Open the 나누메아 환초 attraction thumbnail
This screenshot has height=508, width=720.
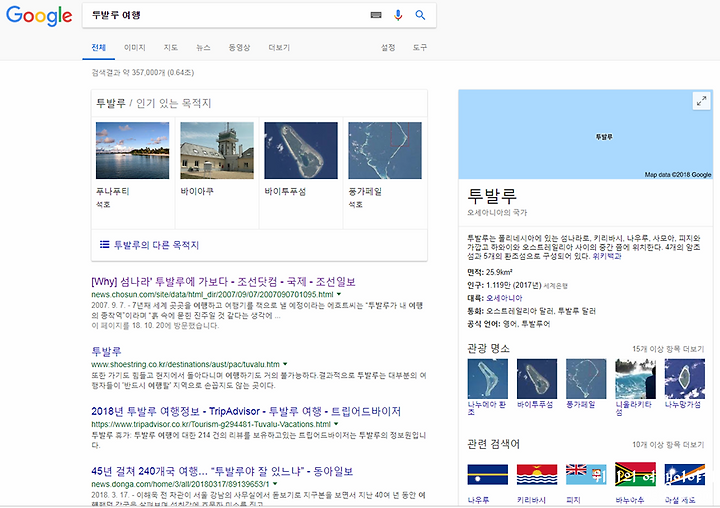pyautogui.click(x=488, y=379)
